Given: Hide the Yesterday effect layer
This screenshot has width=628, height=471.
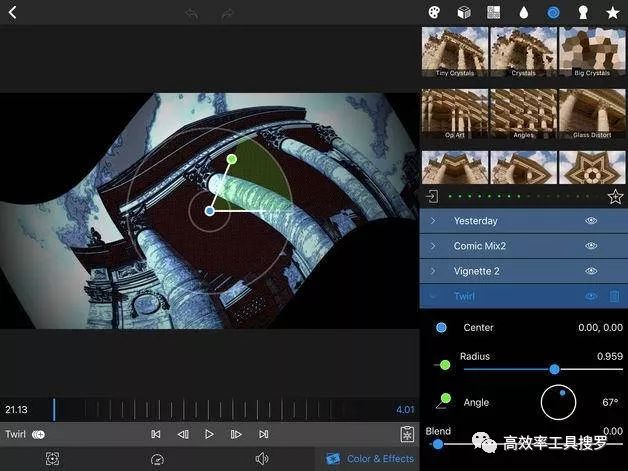Looking at the screenshot, I should click(591, 221).
